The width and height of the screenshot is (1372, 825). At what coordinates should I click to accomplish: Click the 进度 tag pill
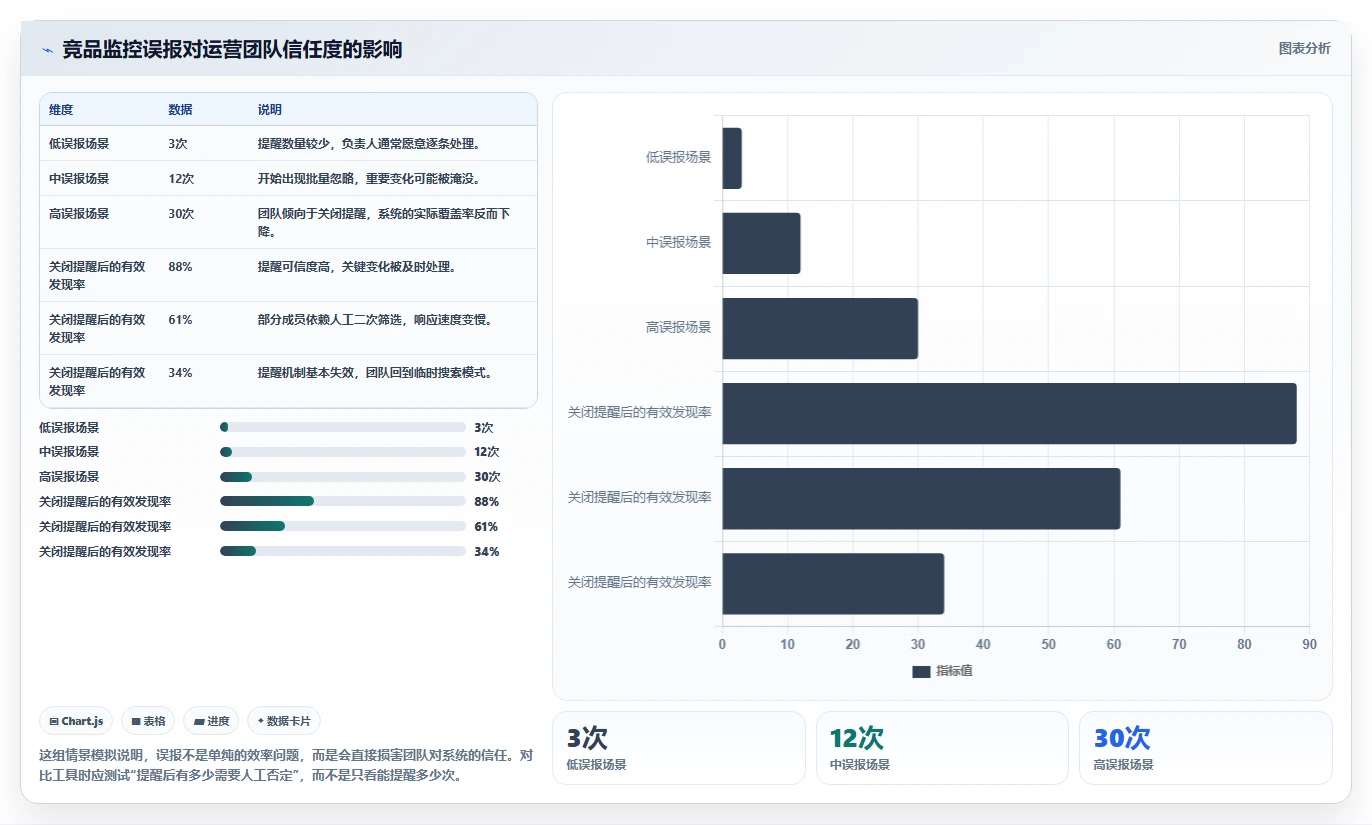pos(211,721)
